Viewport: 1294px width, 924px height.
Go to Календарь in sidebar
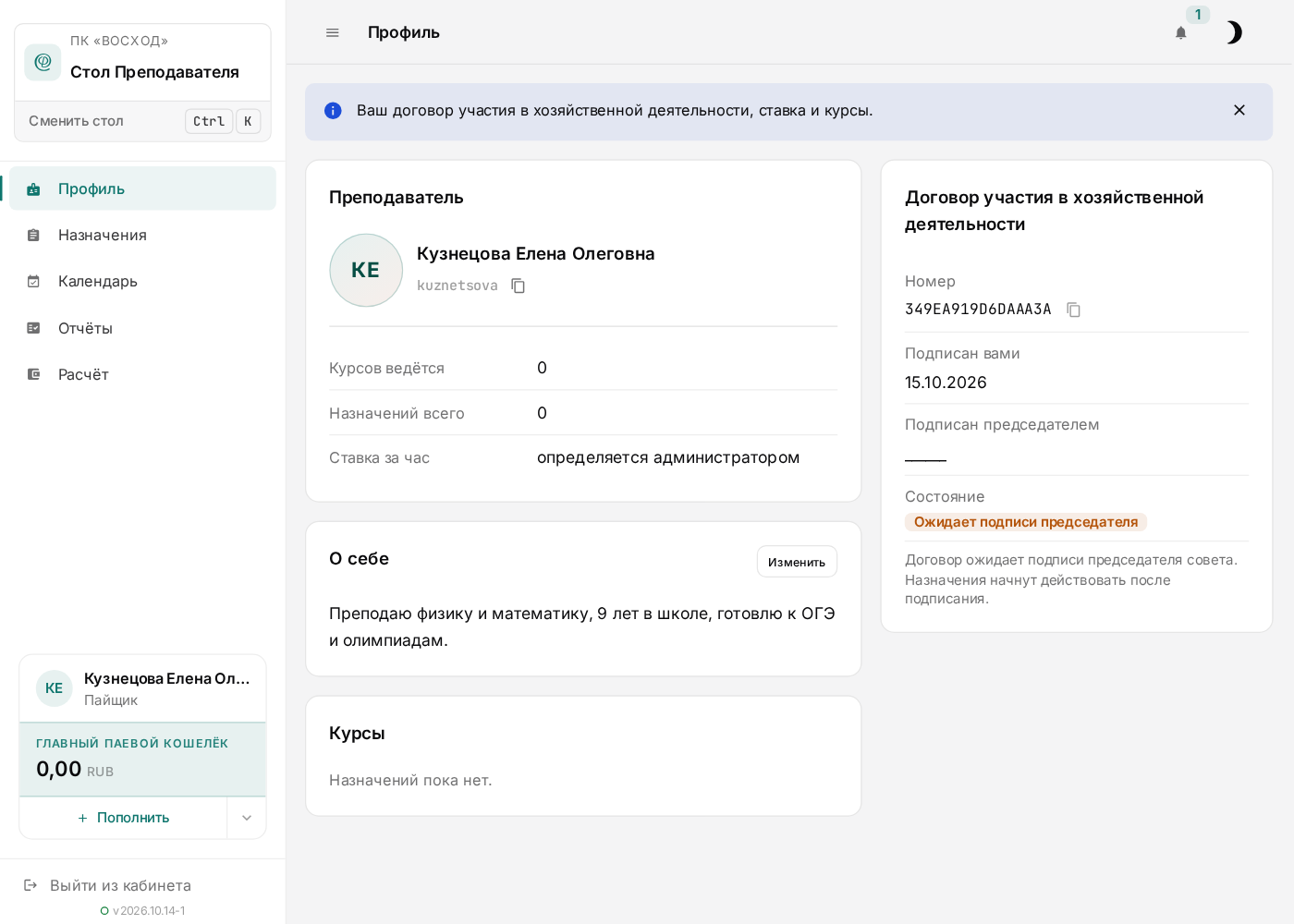pos(143,281)
